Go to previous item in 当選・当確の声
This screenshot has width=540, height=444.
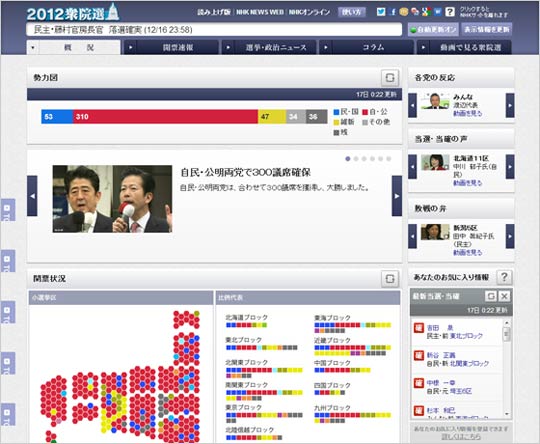[413, 167]
